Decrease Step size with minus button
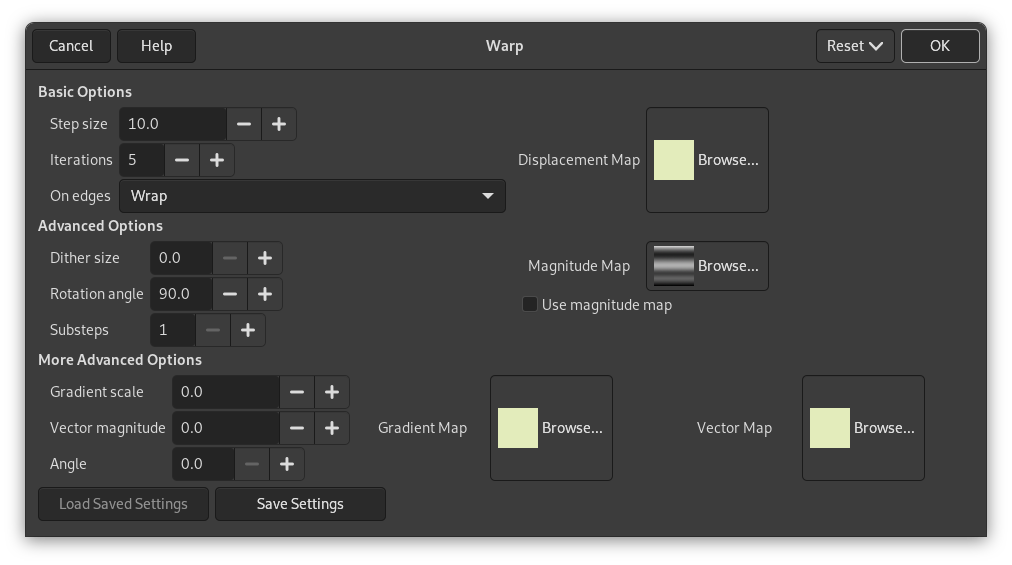Viewport: 1012px width, 565px height. [244, 124]
